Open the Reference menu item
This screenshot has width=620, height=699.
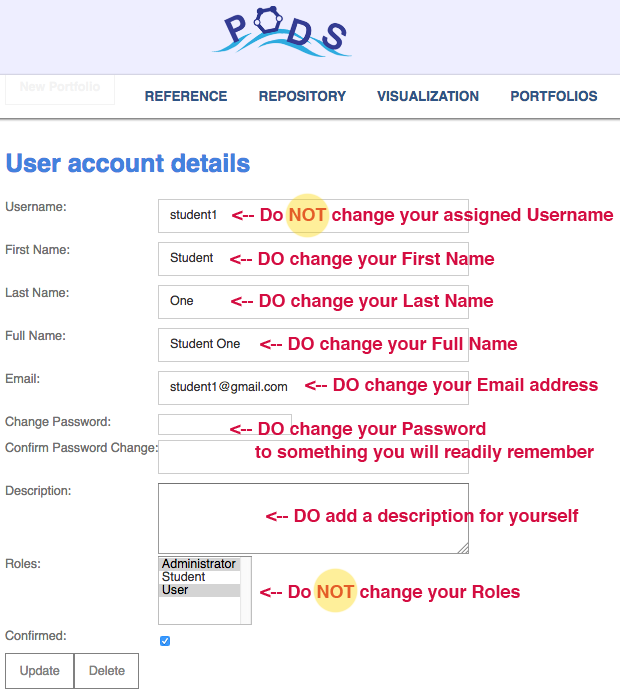tap(186, 97)
